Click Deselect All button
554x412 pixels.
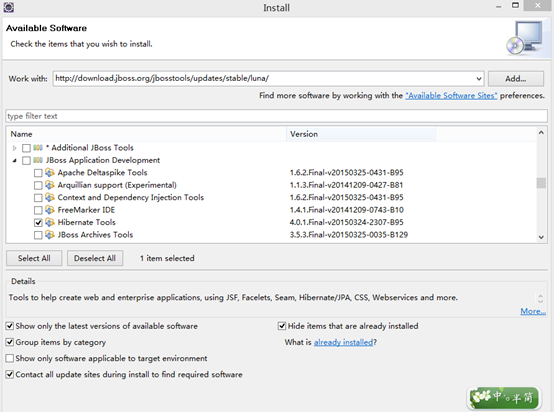(x=95, y=258)
